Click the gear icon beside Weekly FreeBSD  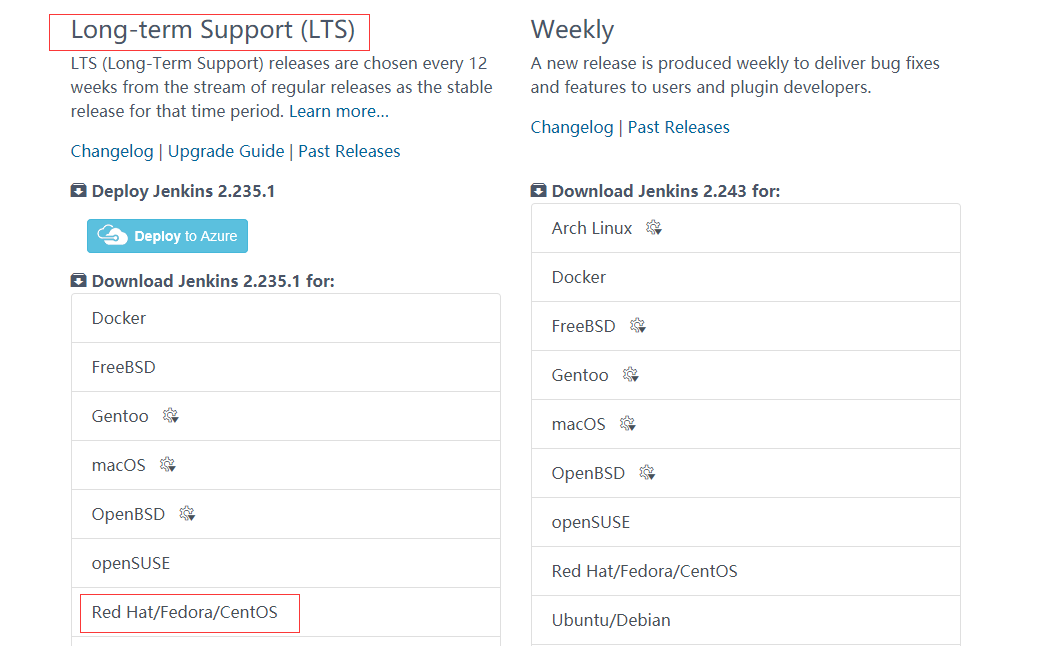point(637,326)
